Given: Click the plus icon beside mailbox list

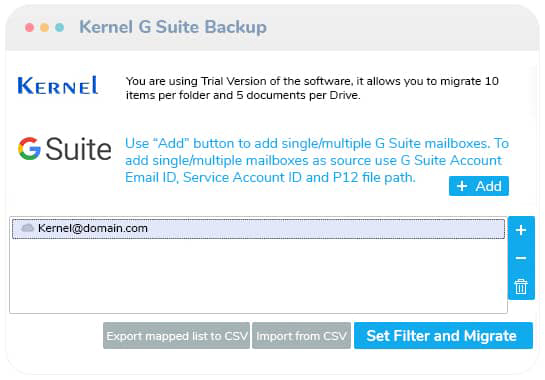Looking at the screenshot, I should click(521, 230).
